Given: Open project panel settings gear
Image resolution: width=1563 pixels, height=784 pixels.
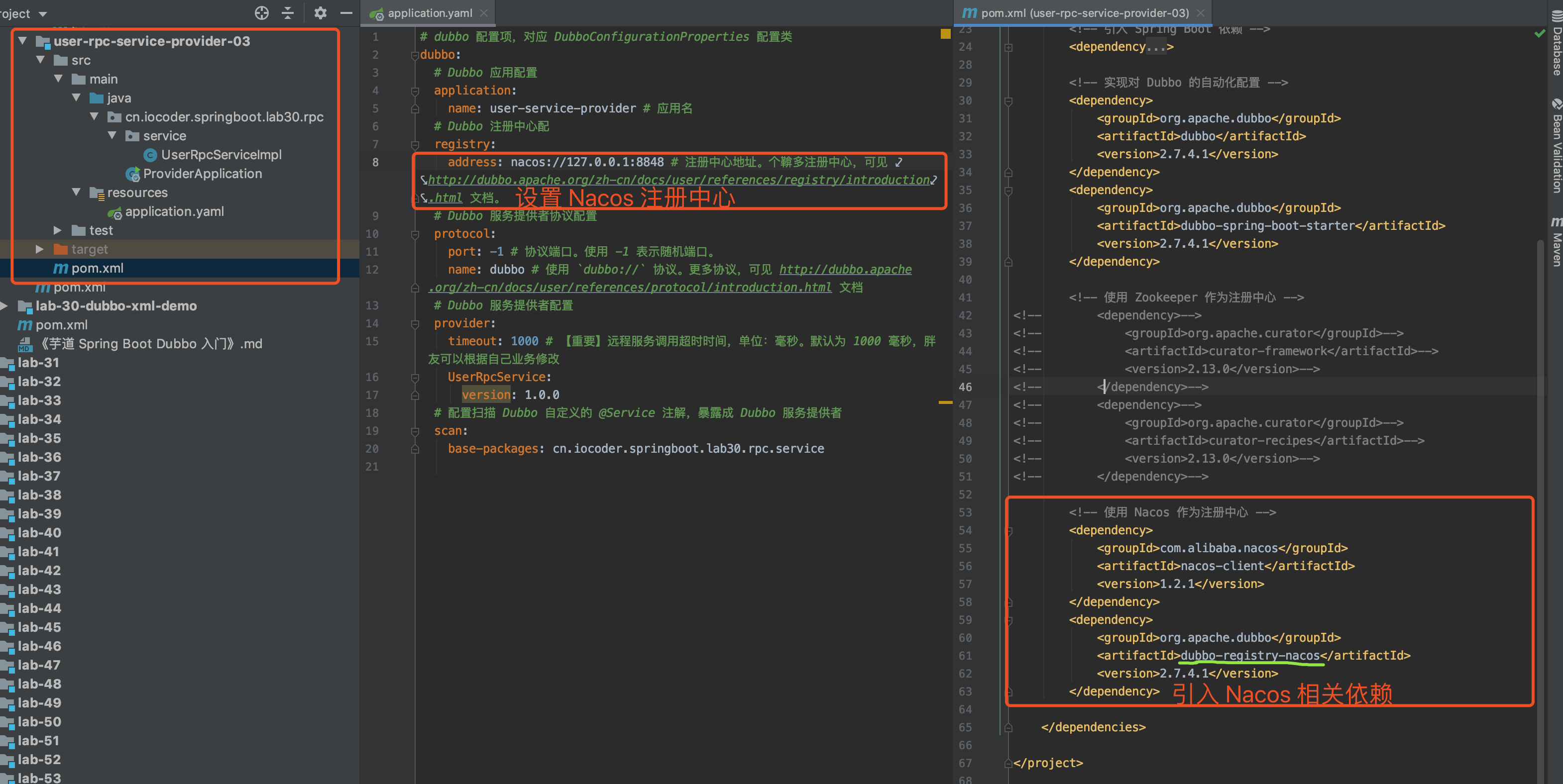Looking at the screenshot, I should tap(321, 13).
